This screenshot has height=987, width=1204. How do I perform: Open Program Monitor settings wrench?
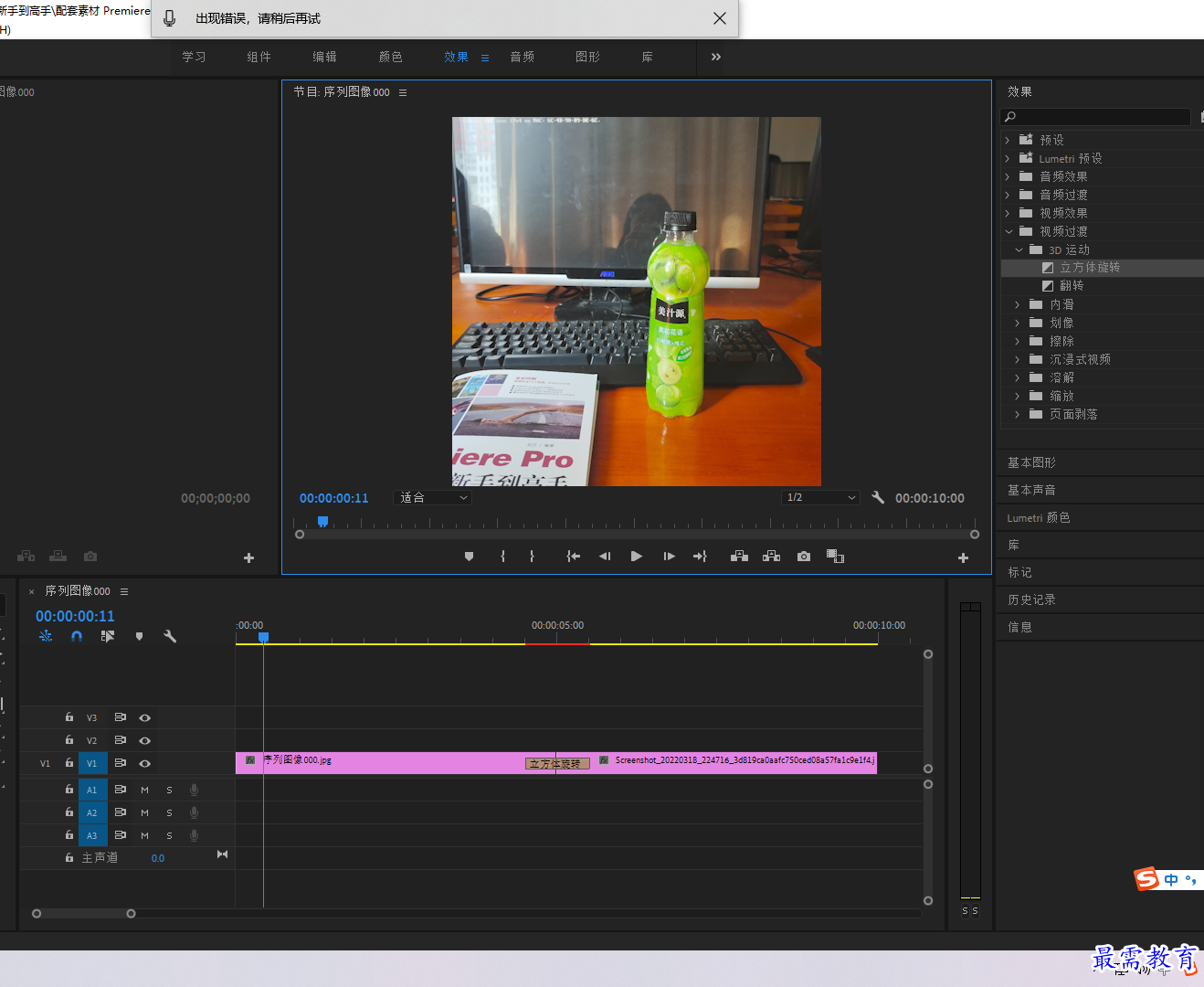tap(878, 498)
